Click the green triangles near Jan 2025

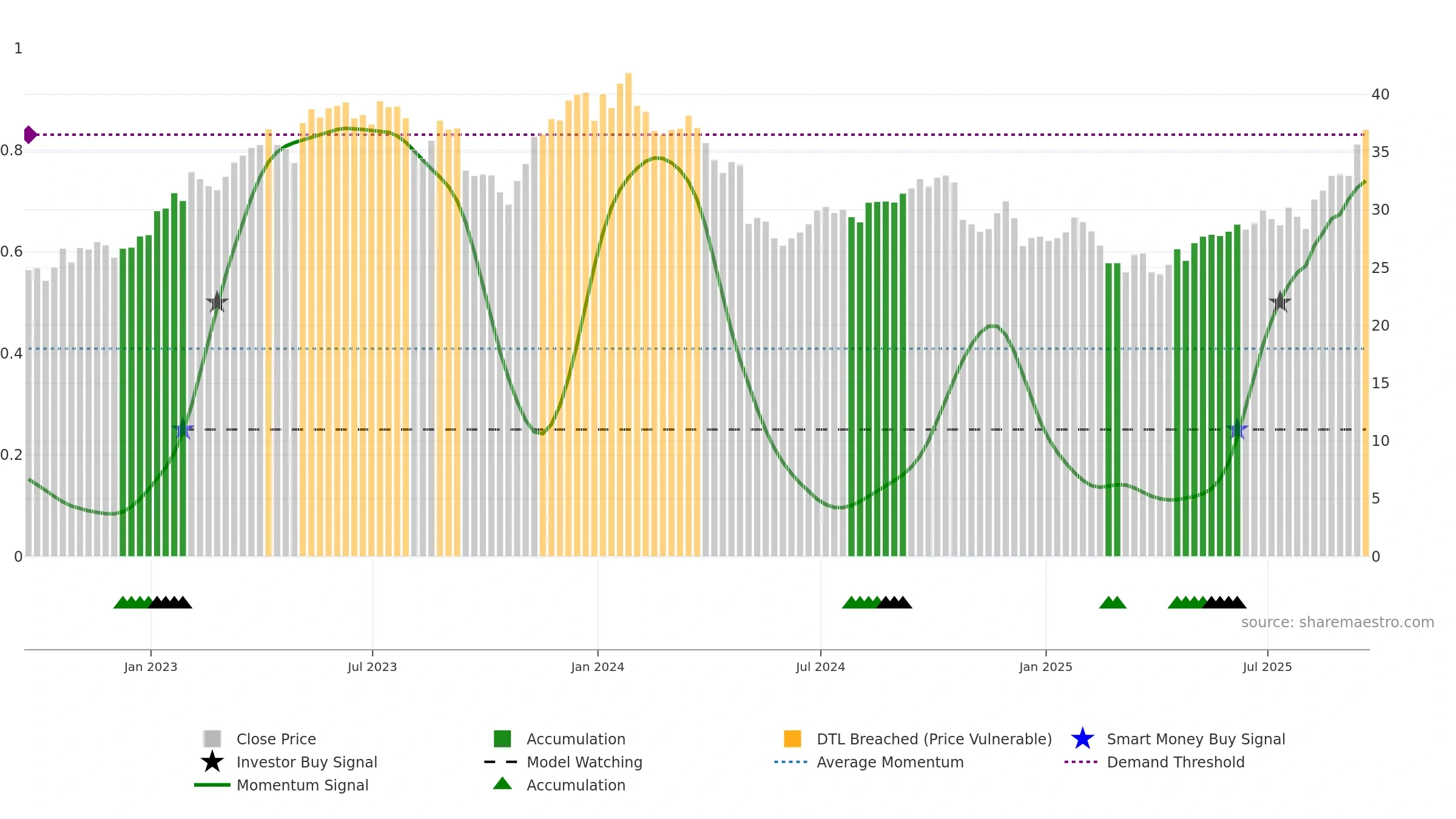[1113, 602]
